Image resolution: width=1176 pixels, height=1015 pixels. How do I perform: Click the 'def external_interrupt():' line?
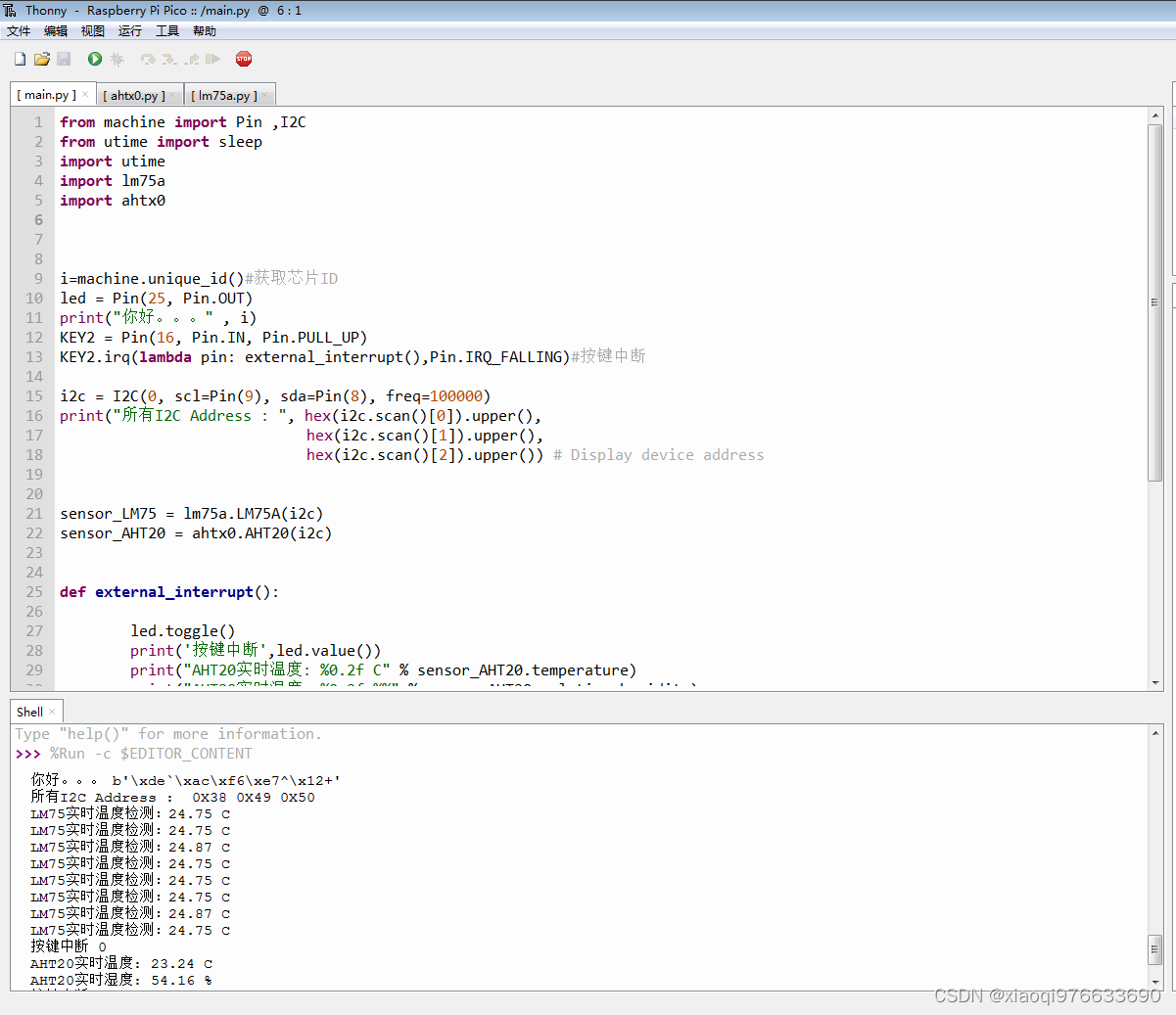click(x=169, y=592)
